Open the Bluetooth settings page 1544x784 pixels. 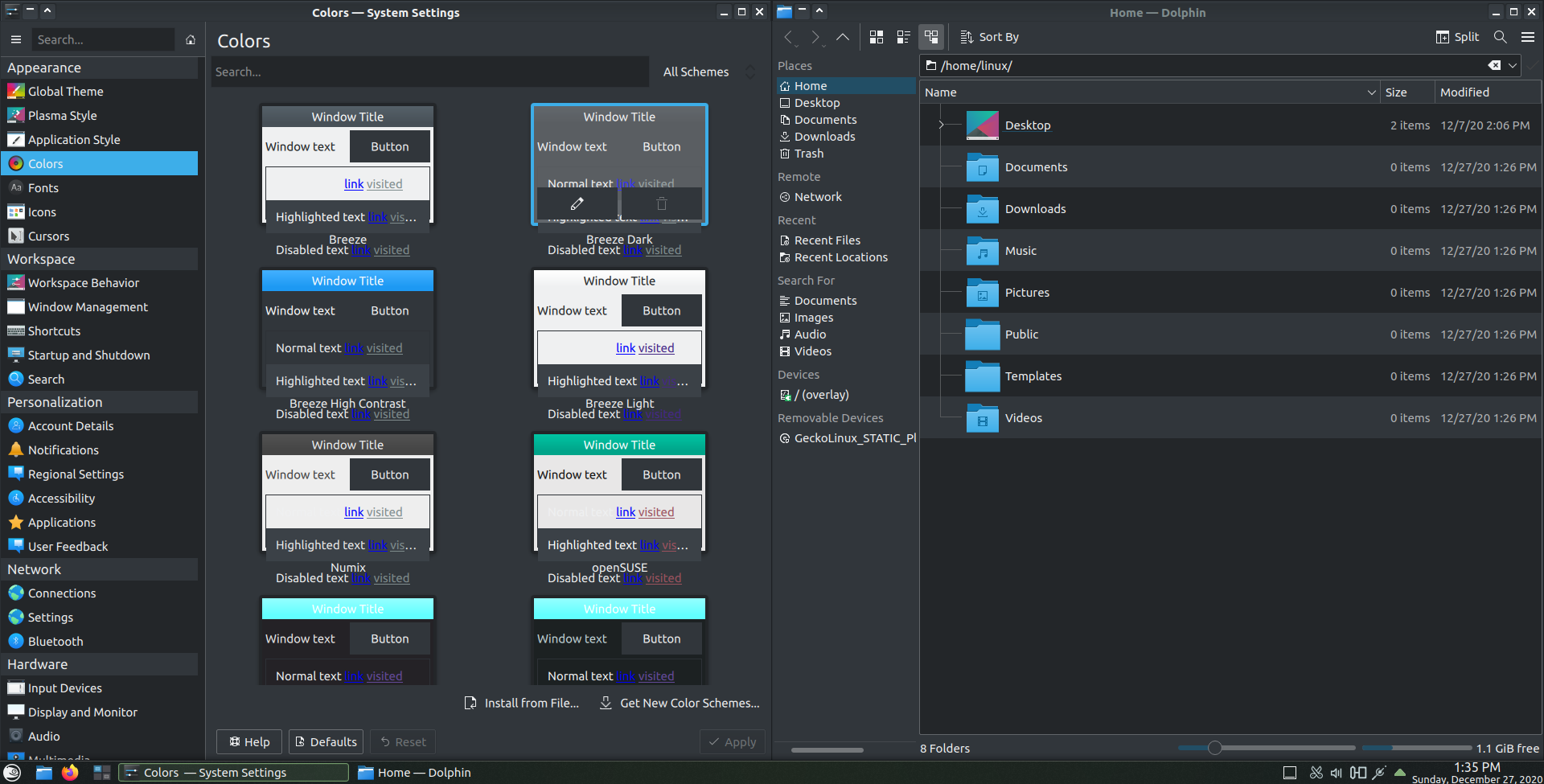(x=99, y=642)
